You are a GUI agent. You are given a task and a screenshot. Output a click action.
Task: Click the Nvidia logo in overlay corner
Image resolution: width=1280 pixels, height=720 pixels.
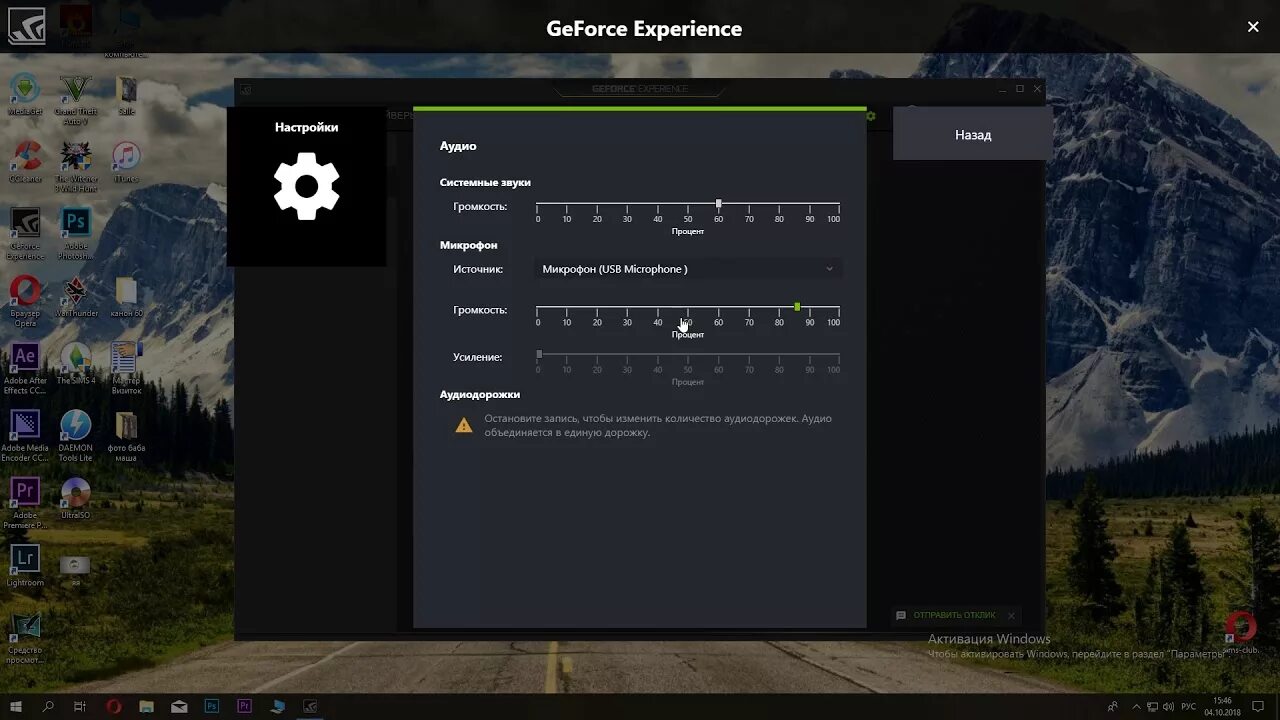point(26,27)
